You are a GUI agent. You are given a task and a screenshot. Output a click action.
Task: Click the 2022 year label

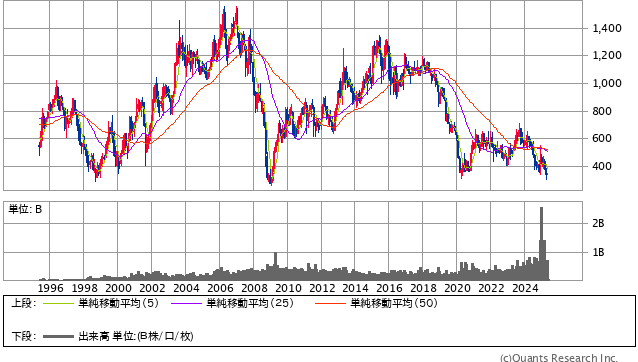(491, 288)
